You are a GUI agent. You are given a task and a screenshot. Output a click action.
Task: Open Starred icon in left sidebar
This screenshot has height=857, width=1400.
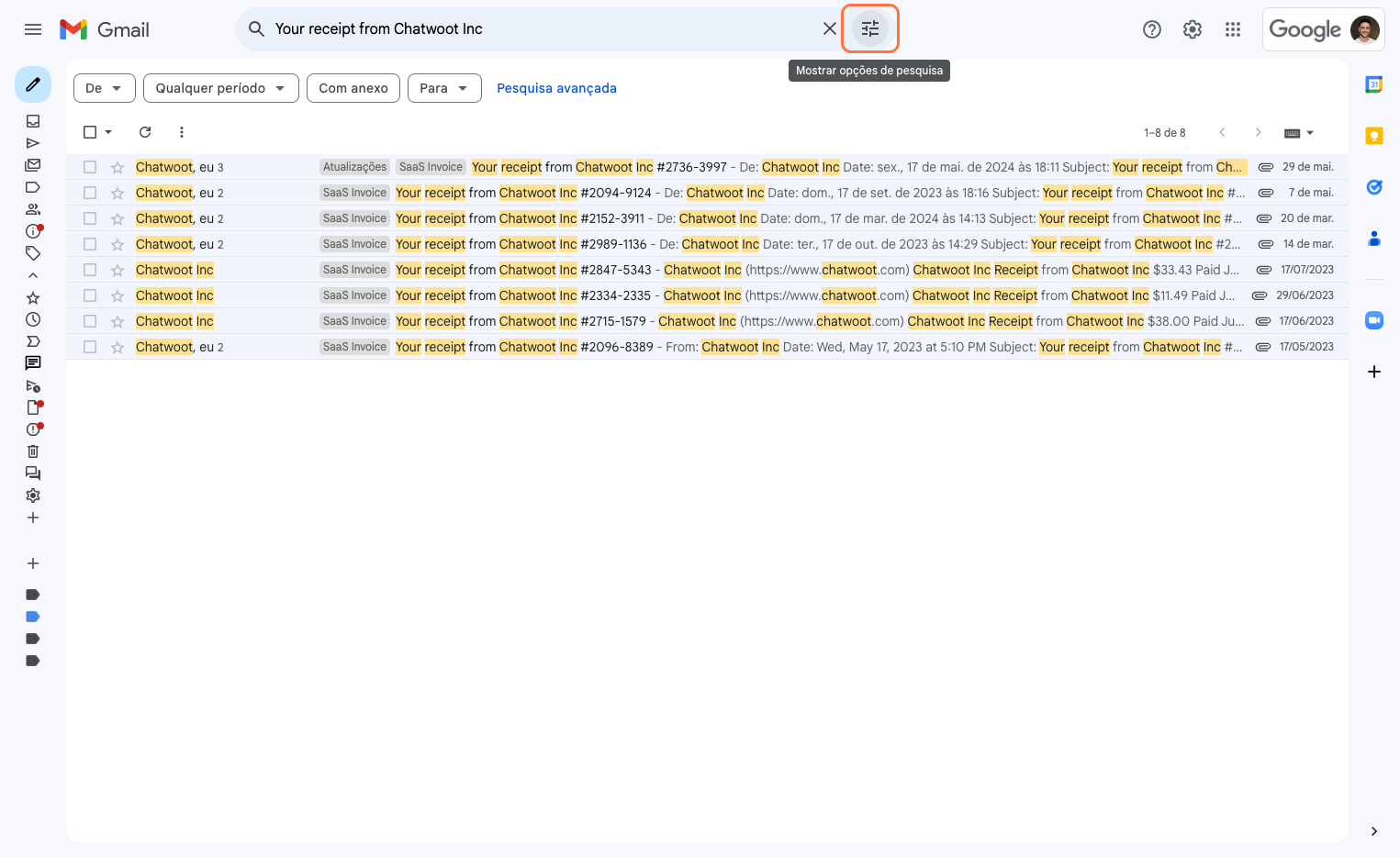pyautogui.click(x=33, y=297)
